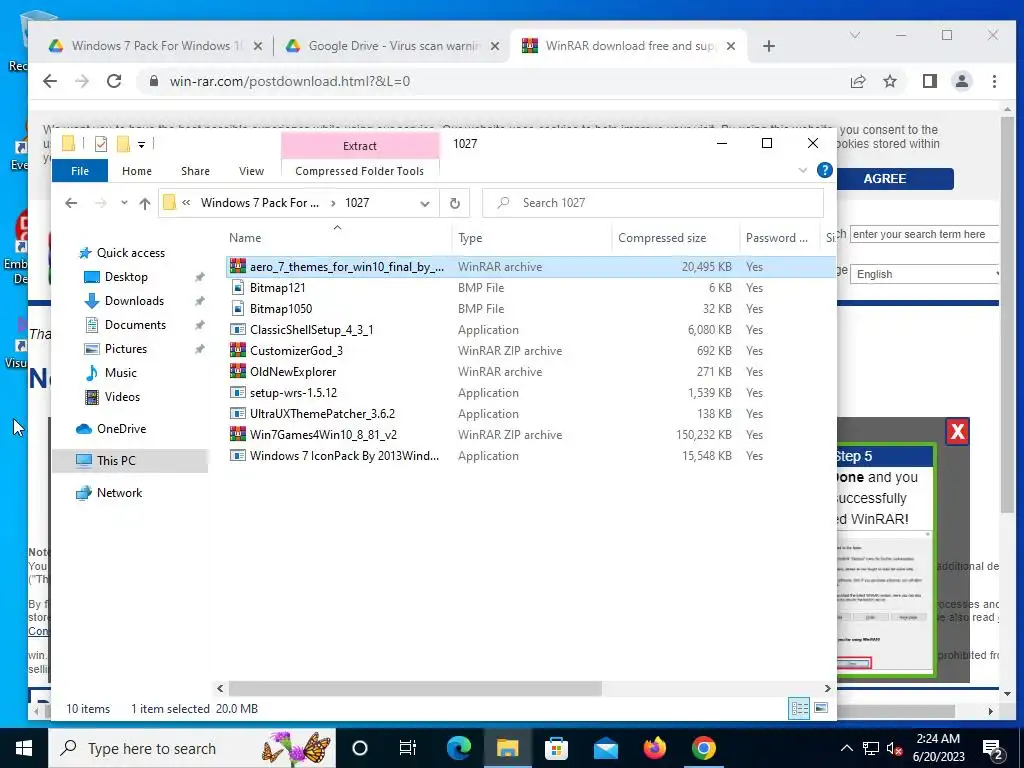
Task: Select the Bitmap121 file icon
Action: 238,287
